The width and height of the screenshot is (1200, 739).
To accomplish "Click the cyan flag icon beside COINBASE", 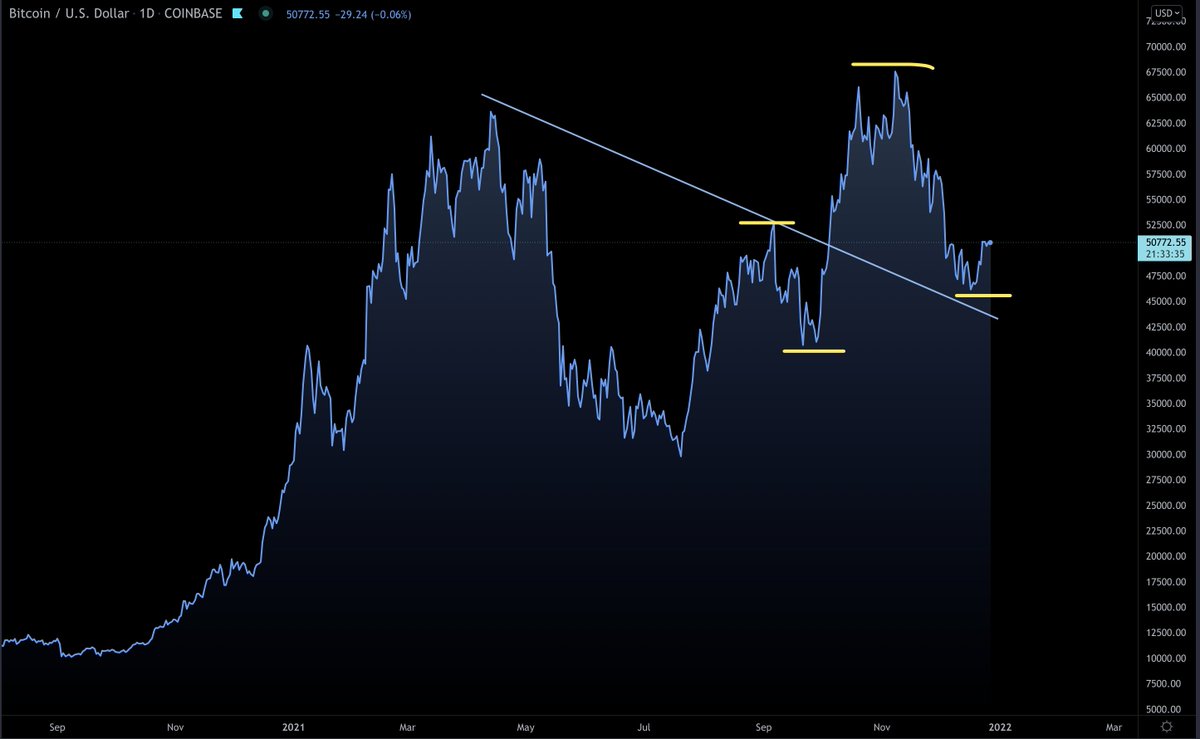I will pyautogui.click(x=239, y=15).
